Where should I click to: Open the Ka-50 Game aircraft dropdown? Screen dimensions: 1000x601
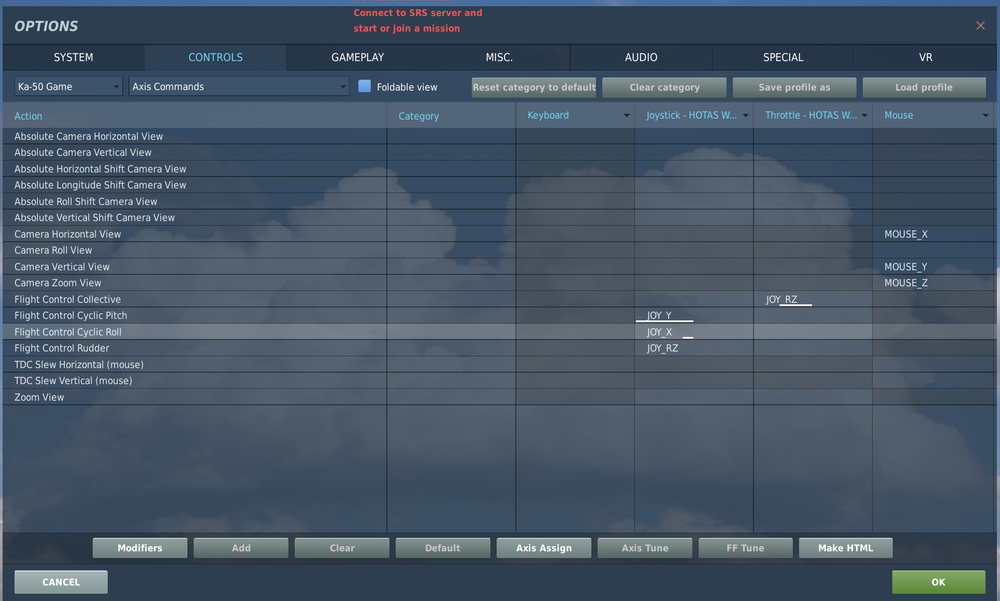68,86
